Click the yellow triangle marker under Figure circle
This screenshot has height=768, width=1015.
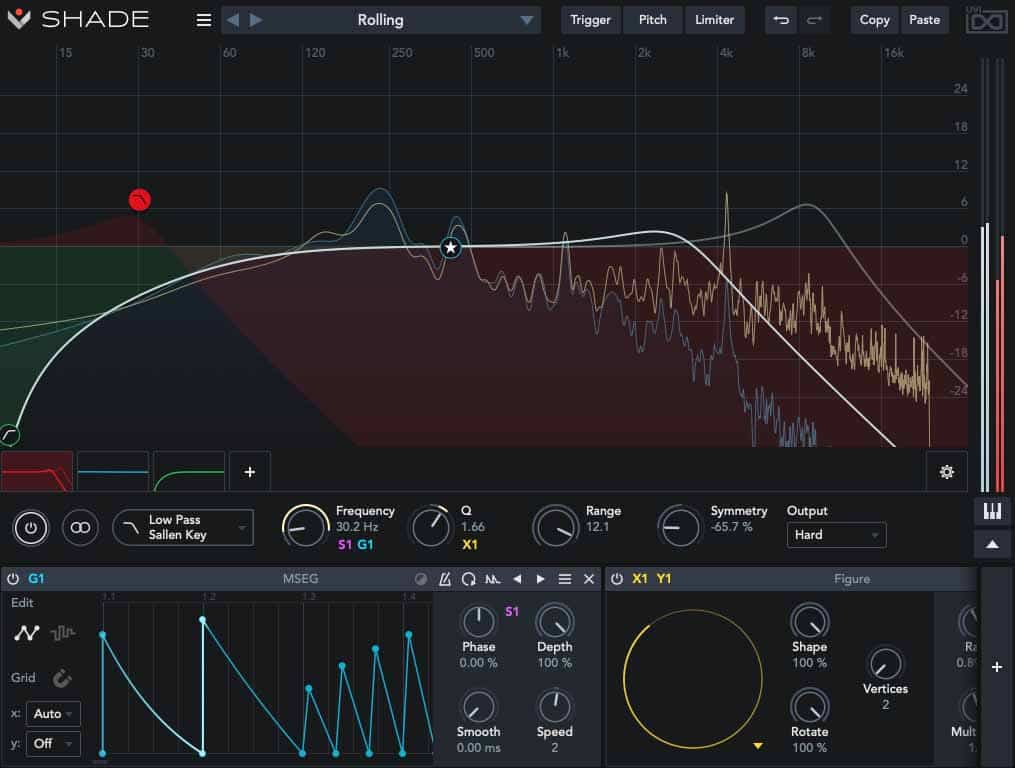(x=757, y=746)
